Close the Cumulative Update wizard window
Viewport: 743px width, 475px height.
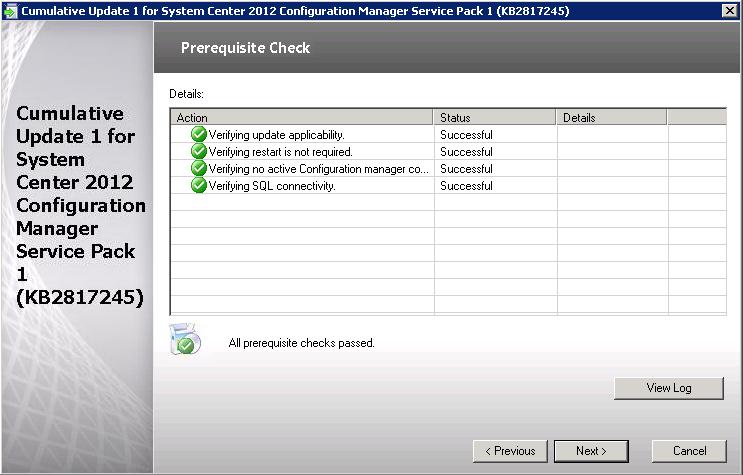(729, 10)
